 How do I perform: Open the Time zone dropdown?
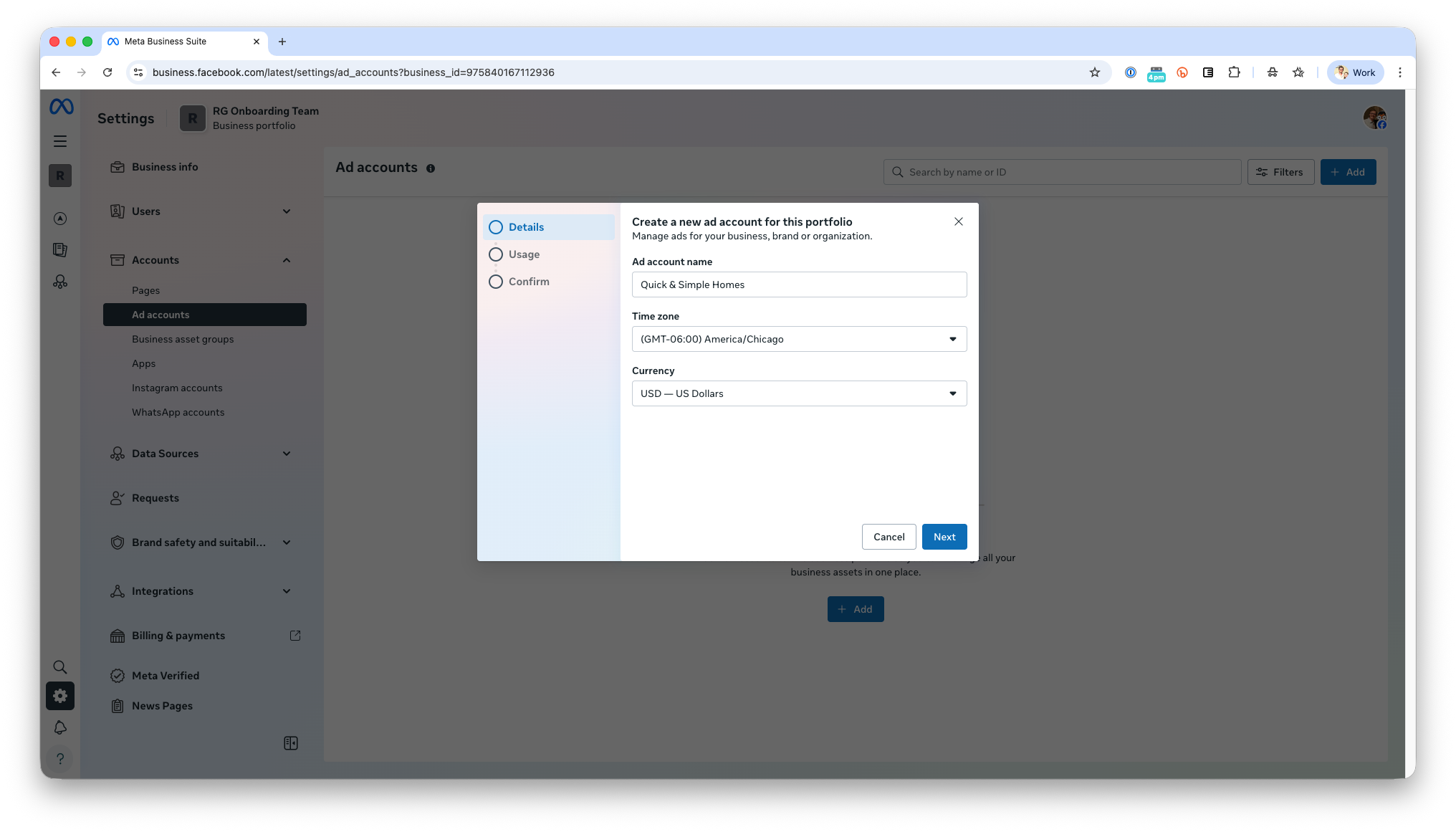click(x=799, y=339)
